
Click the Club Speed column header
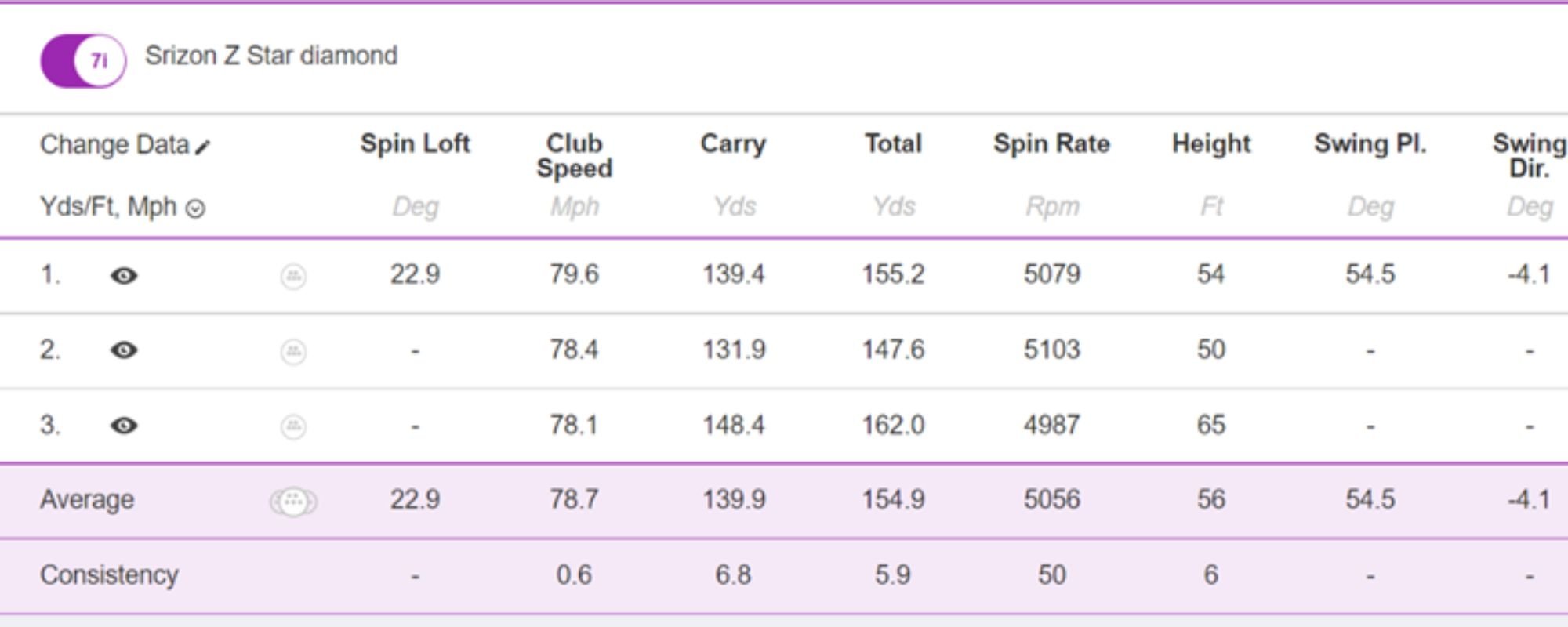point(574,155)
